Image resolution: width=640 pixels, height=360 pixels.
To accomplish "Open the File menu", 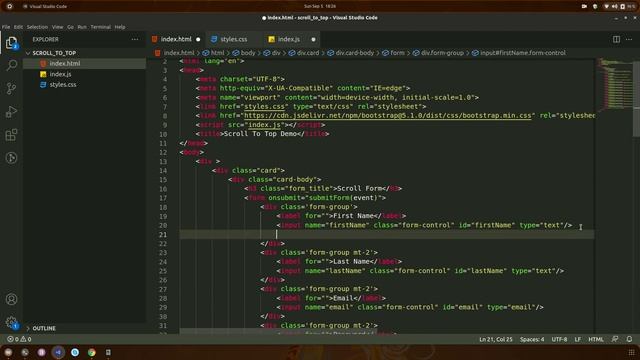I will point(6,27).
